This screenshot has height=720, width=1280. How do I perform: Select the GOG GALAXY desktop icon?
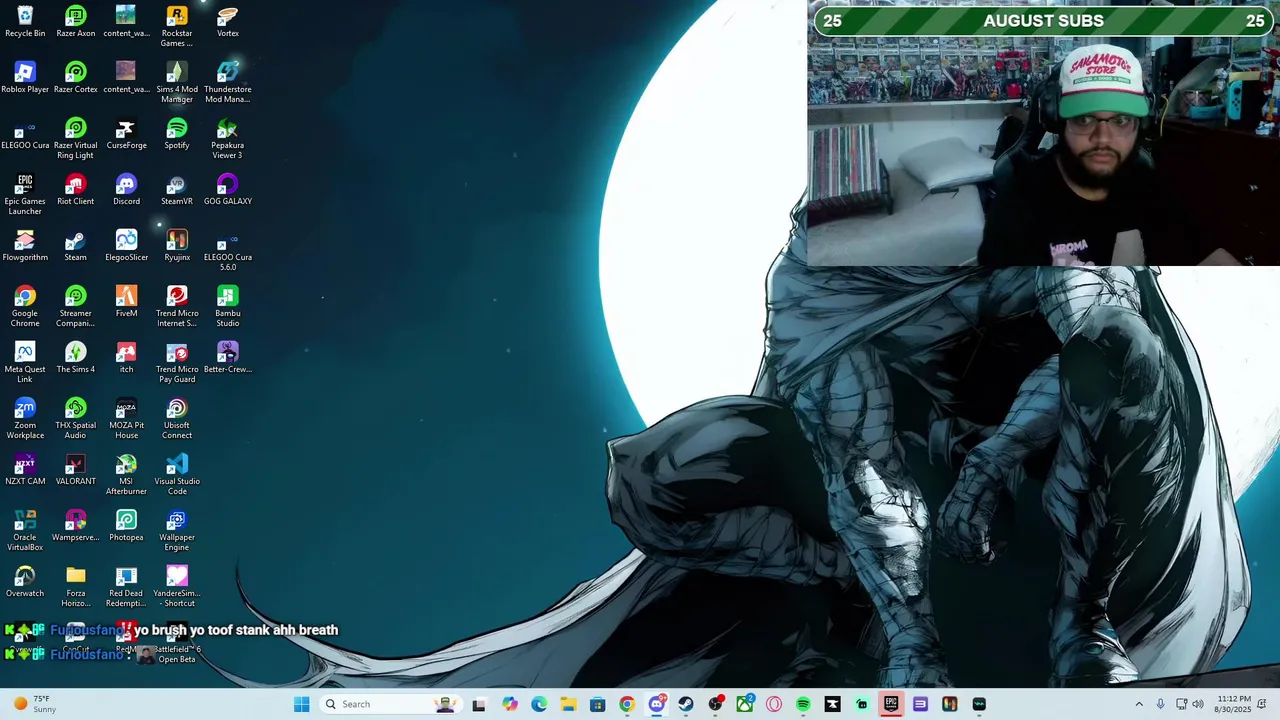pos(228,189)
